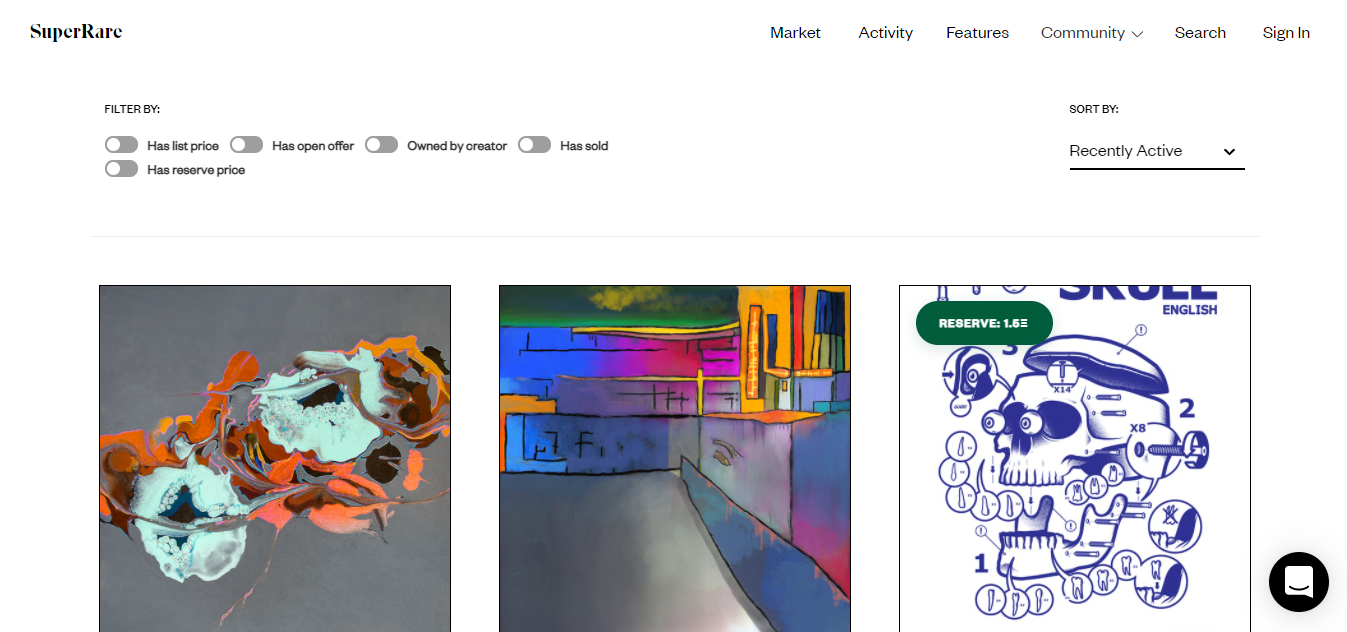Click the Community chevron arrow
The width and height of the screenshot is (1347, 632).
[1137, 34]
